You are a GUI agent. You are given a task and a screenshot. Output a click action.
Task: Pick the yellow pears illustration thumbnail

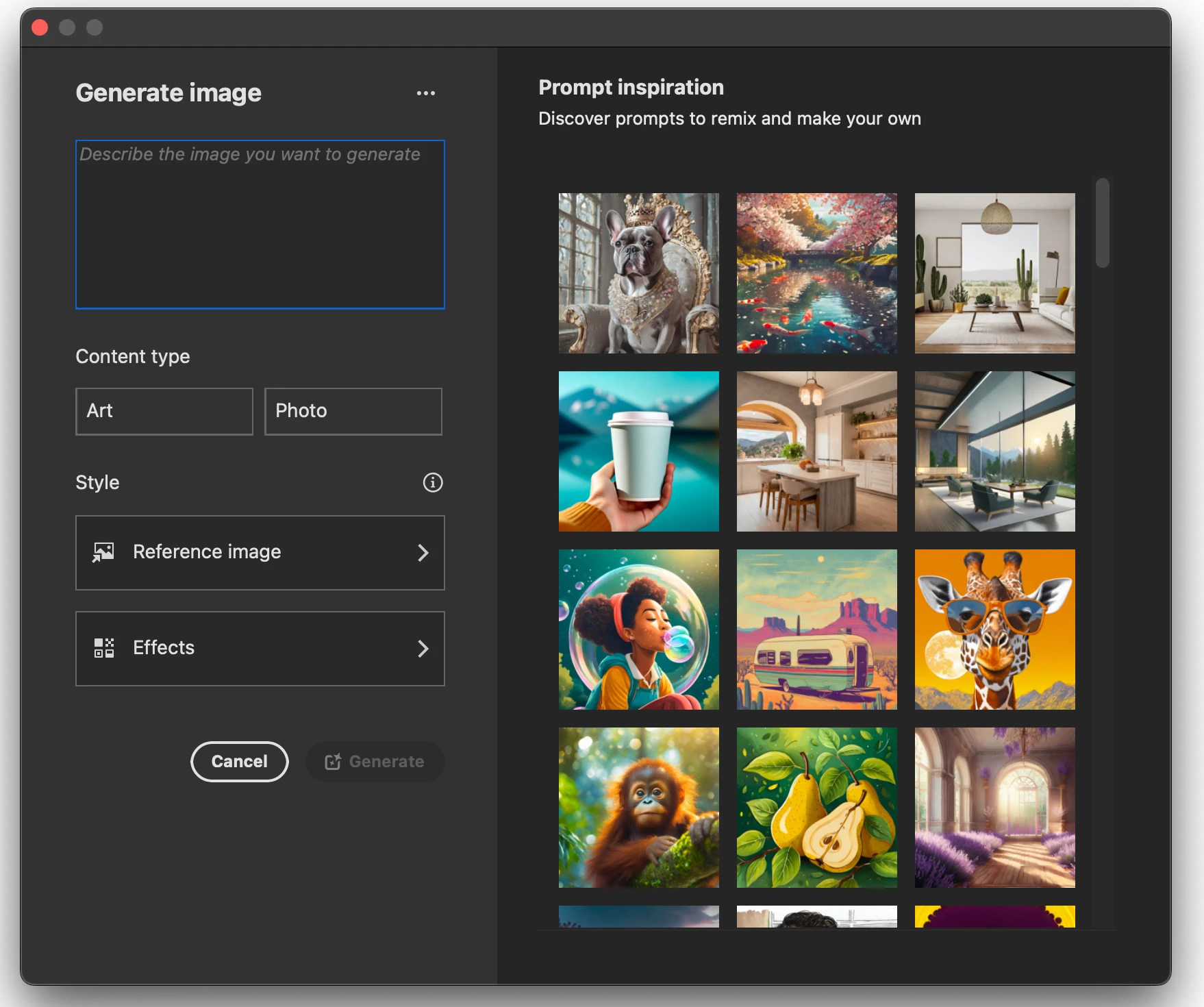click(x=817, y=808)
